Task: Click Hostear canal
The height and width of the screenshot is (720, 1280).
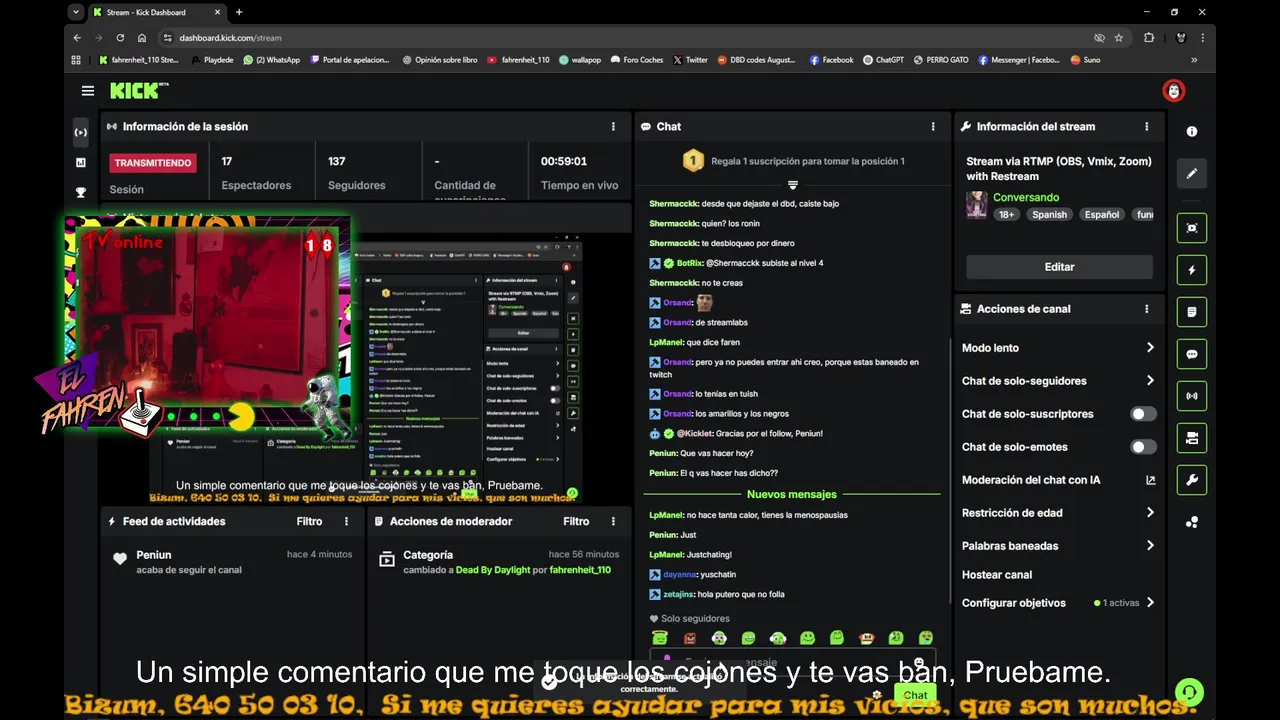Action: point(996,575)
